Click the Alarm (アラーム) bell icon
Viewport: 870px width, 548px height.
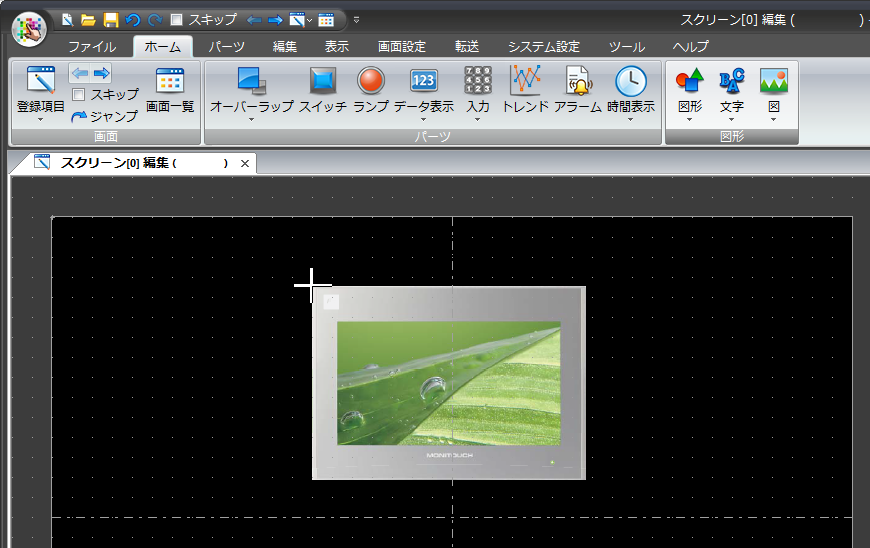point(577,82)
